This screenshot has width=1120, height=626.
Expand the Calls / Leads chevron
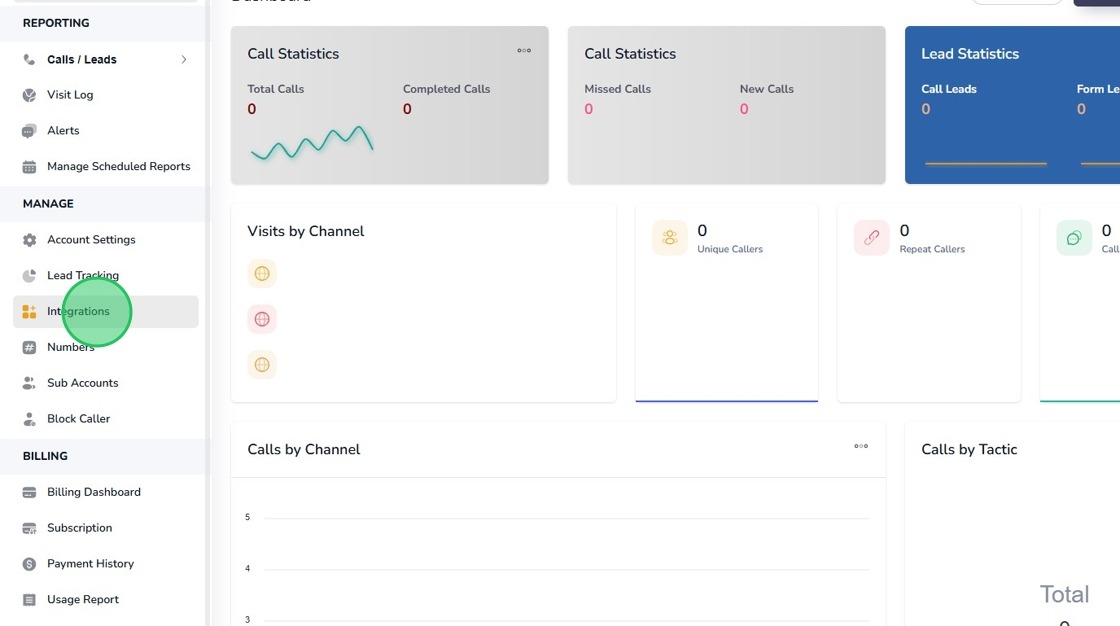[x=184, y=59]
